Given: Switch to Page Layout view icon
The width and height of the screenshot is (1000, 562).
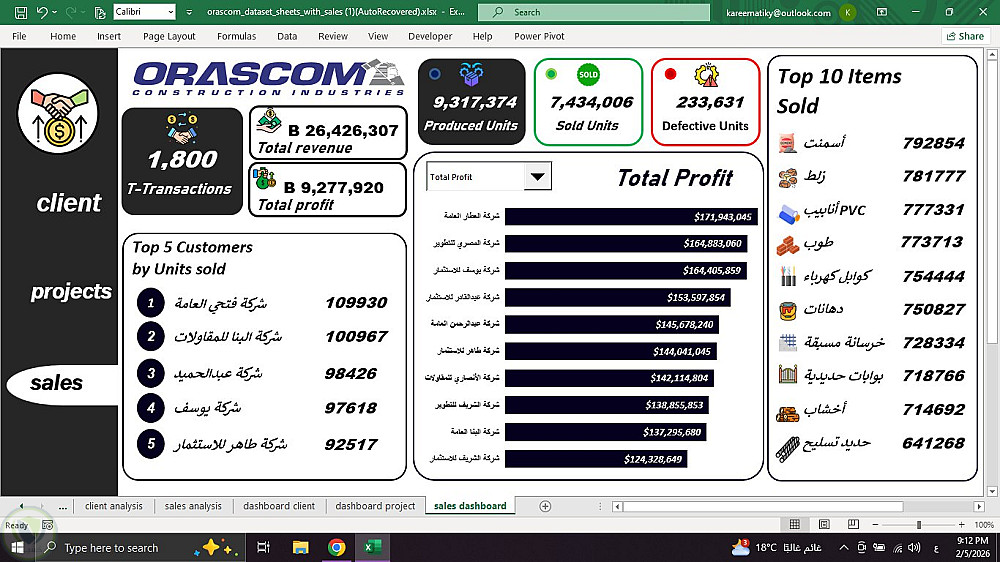Looking at the screenshot, I should click(824, 524).
